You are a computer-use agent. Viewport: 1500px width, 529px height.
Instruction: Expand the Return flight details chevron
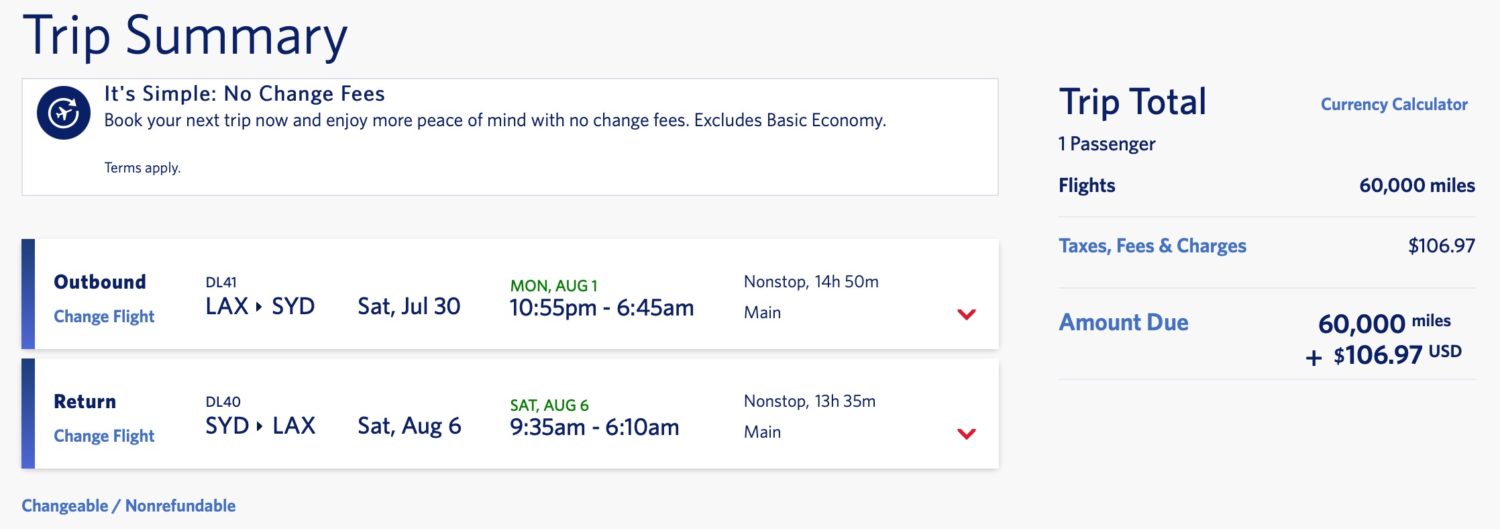966,434
